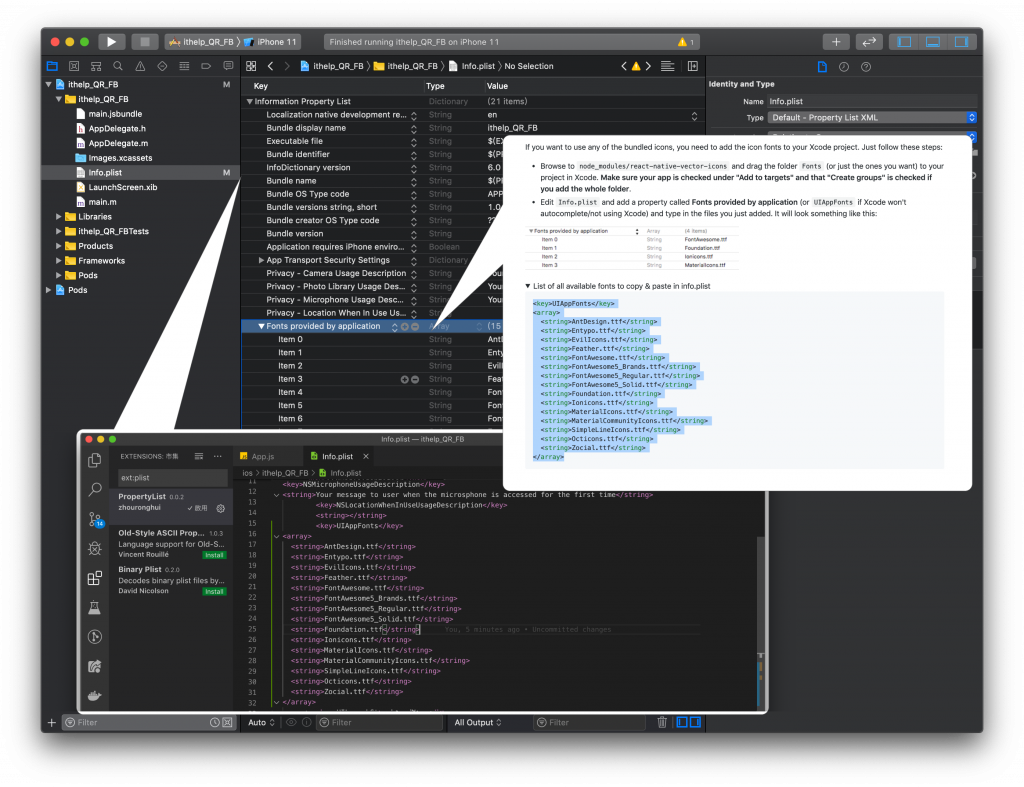Viewport: 1024px width, 787px height.
Task: Toggle the right inspector panel
Action: (961, 42)
